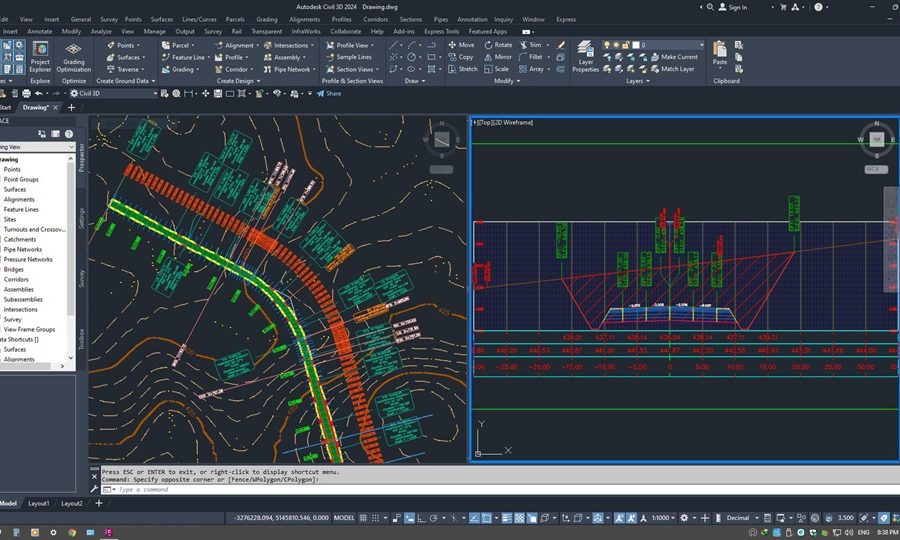Open the Civil 3D workspace dropdown
This screenshot has width=900, height=540.
point(155,93)
